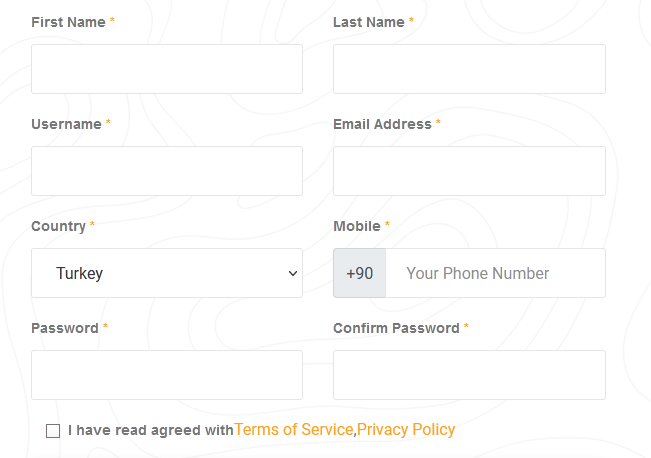
Task: Click the Confirm Password label
Action: 396,328
